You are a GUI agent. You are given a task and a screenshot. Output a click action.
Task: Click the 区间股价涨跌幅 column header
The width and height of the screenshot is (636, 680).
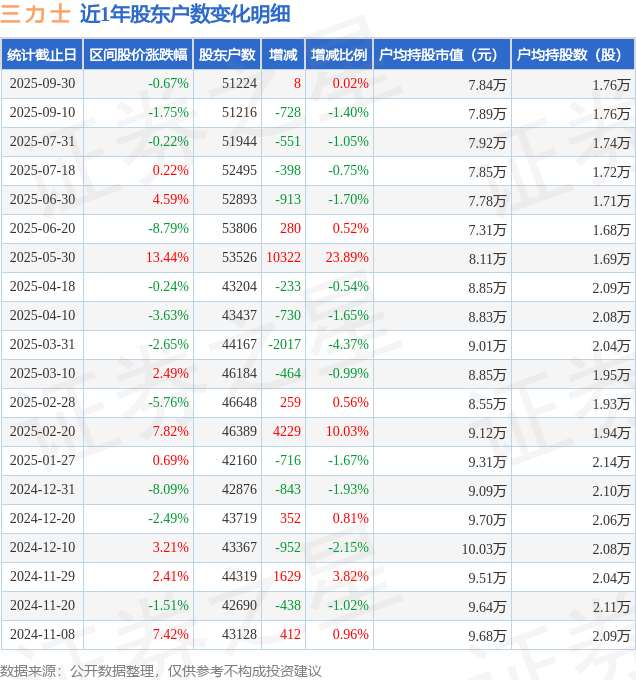138,55
